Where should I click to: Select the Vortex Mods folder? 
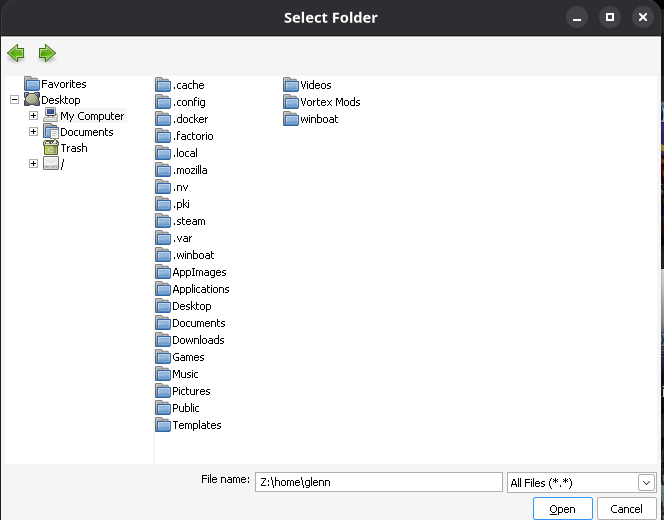point(329,102)
